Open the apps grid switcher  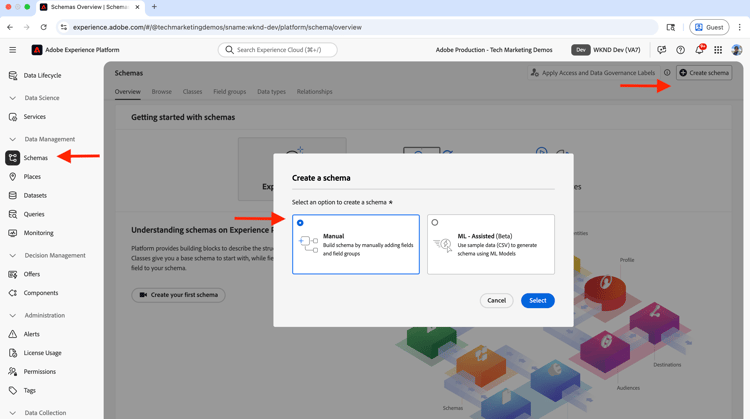click(718, 50)
